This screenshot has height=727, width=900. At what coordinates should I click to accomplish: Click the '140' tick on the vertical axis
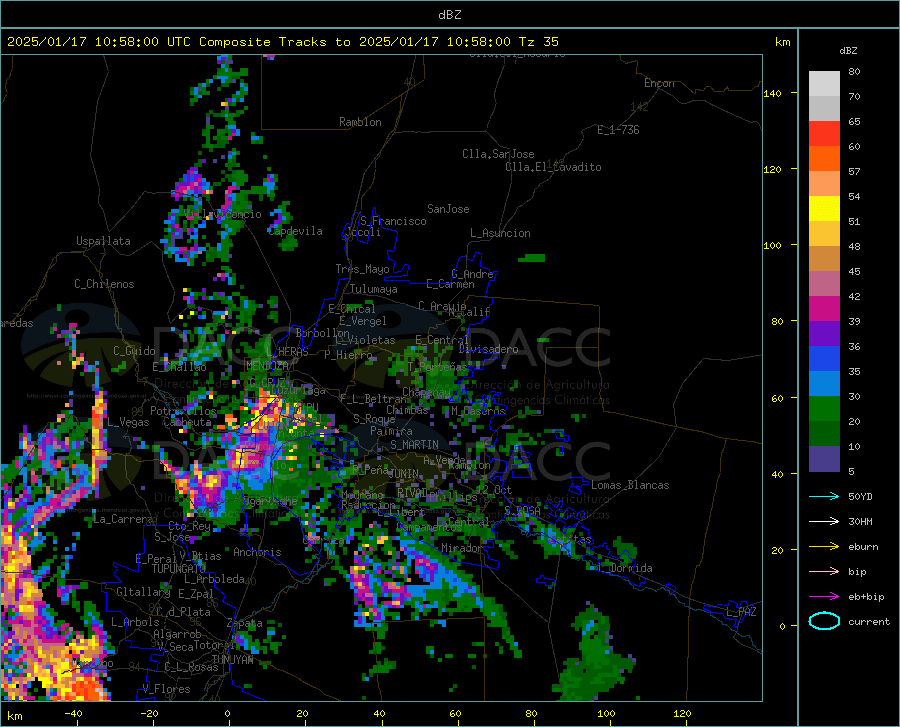point(772,93)
